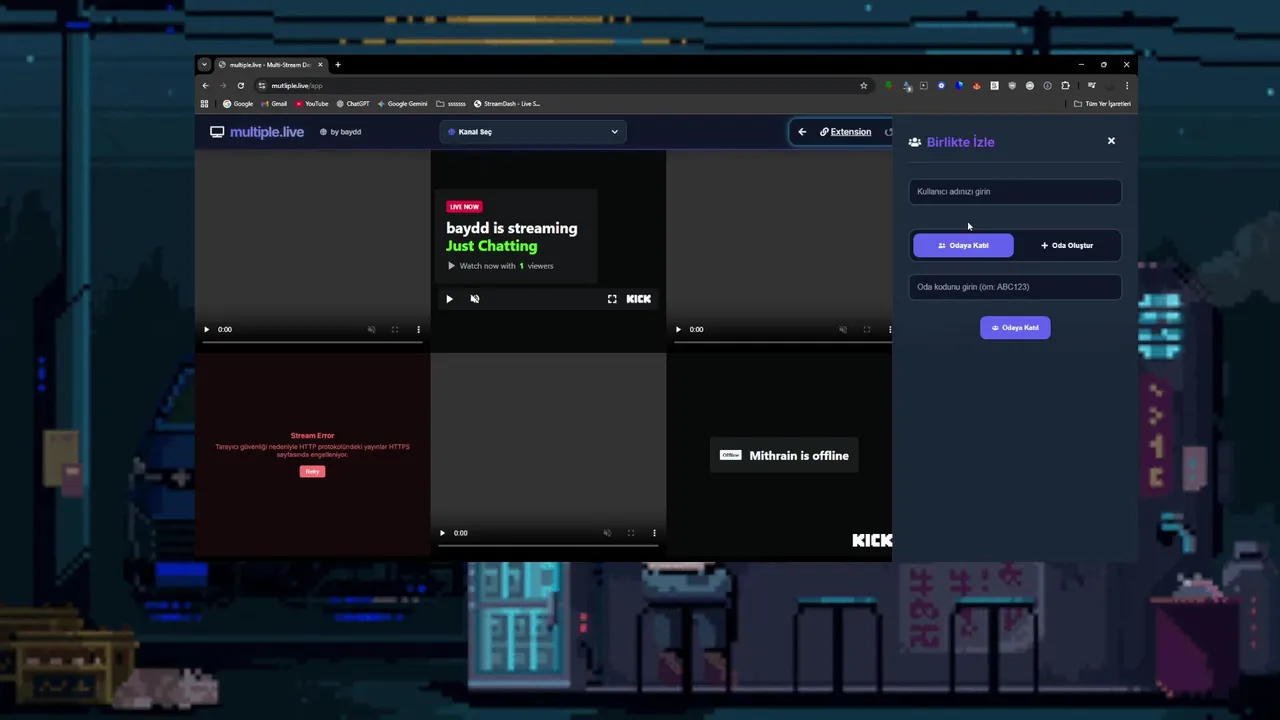Expand the ssssss bookmark folder
This screenshot has height=720, width=1280.
point(451,104)
